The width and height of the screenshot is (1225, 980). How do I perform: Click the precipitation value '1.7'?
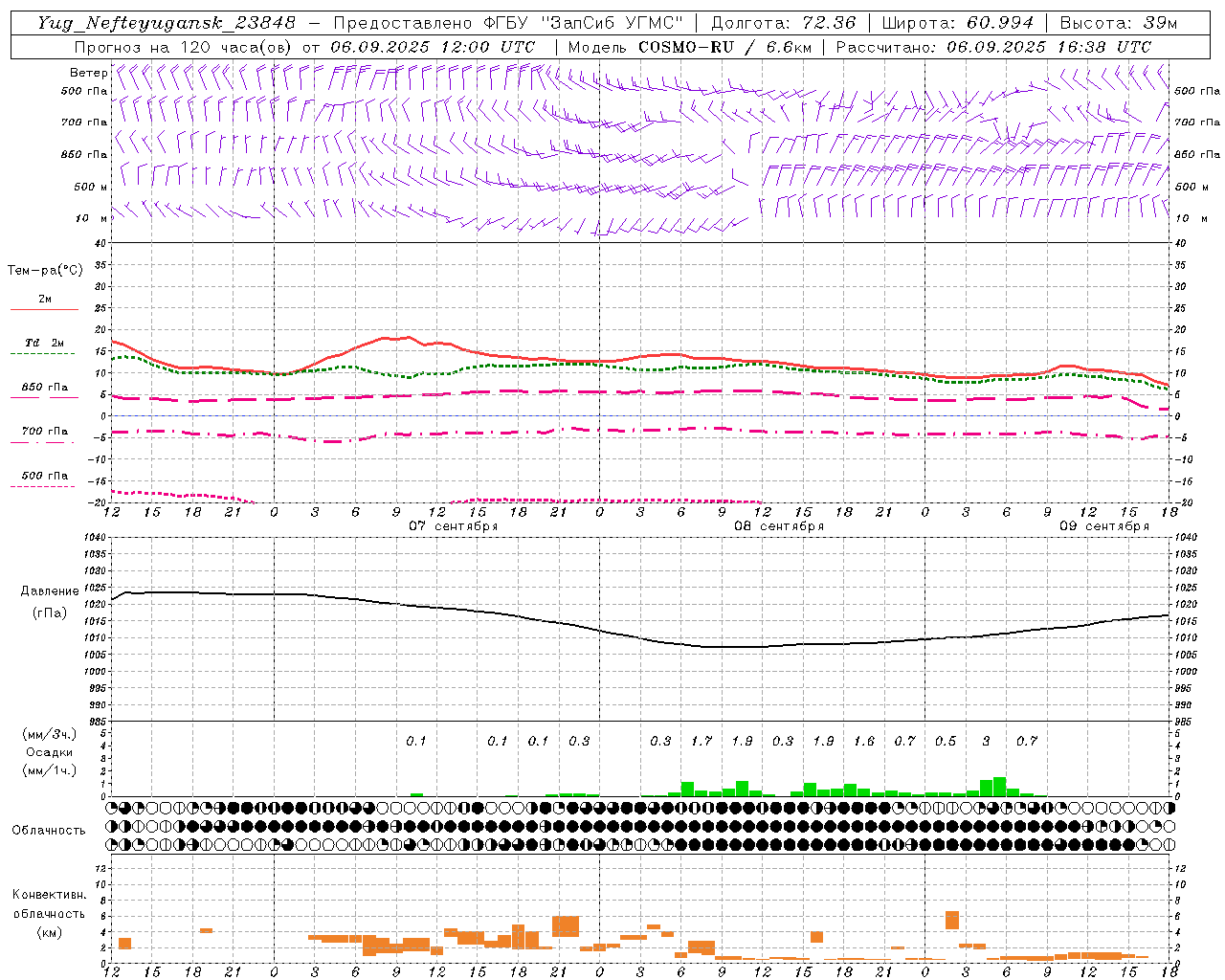coord(702,741)
